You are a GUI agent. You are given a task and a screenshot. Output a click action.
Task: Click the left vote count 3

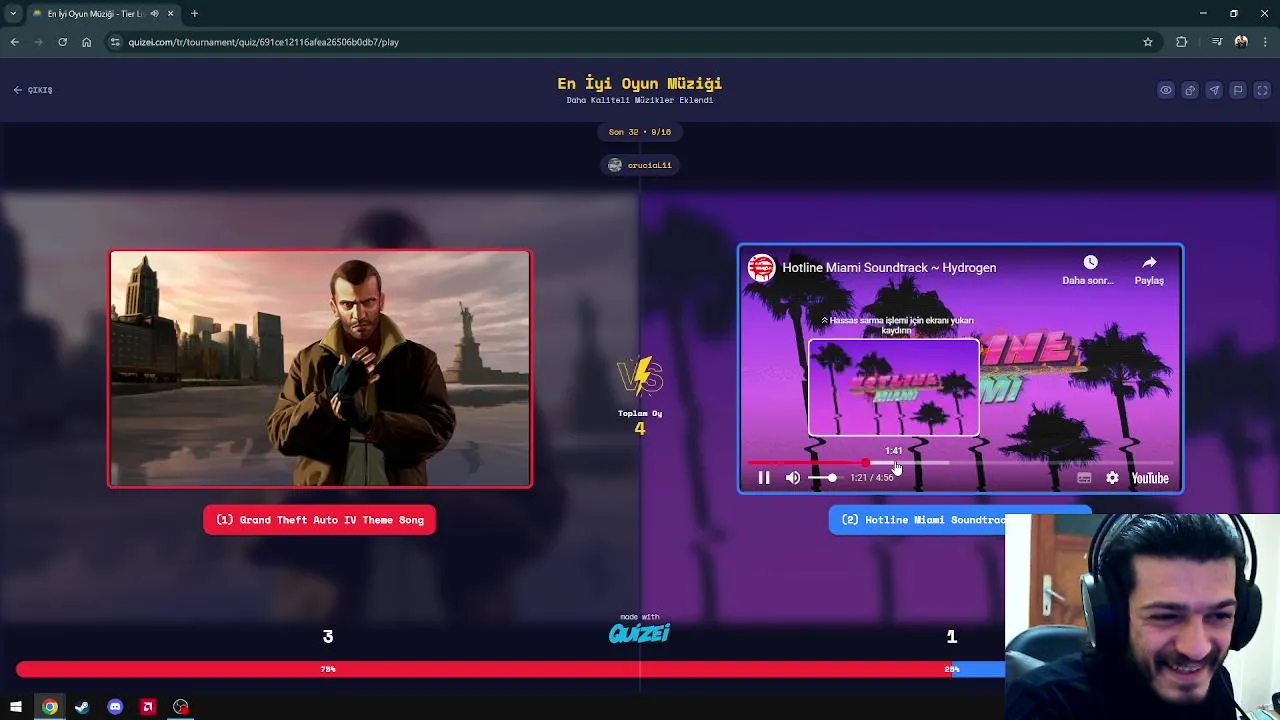tap(328, 636)
